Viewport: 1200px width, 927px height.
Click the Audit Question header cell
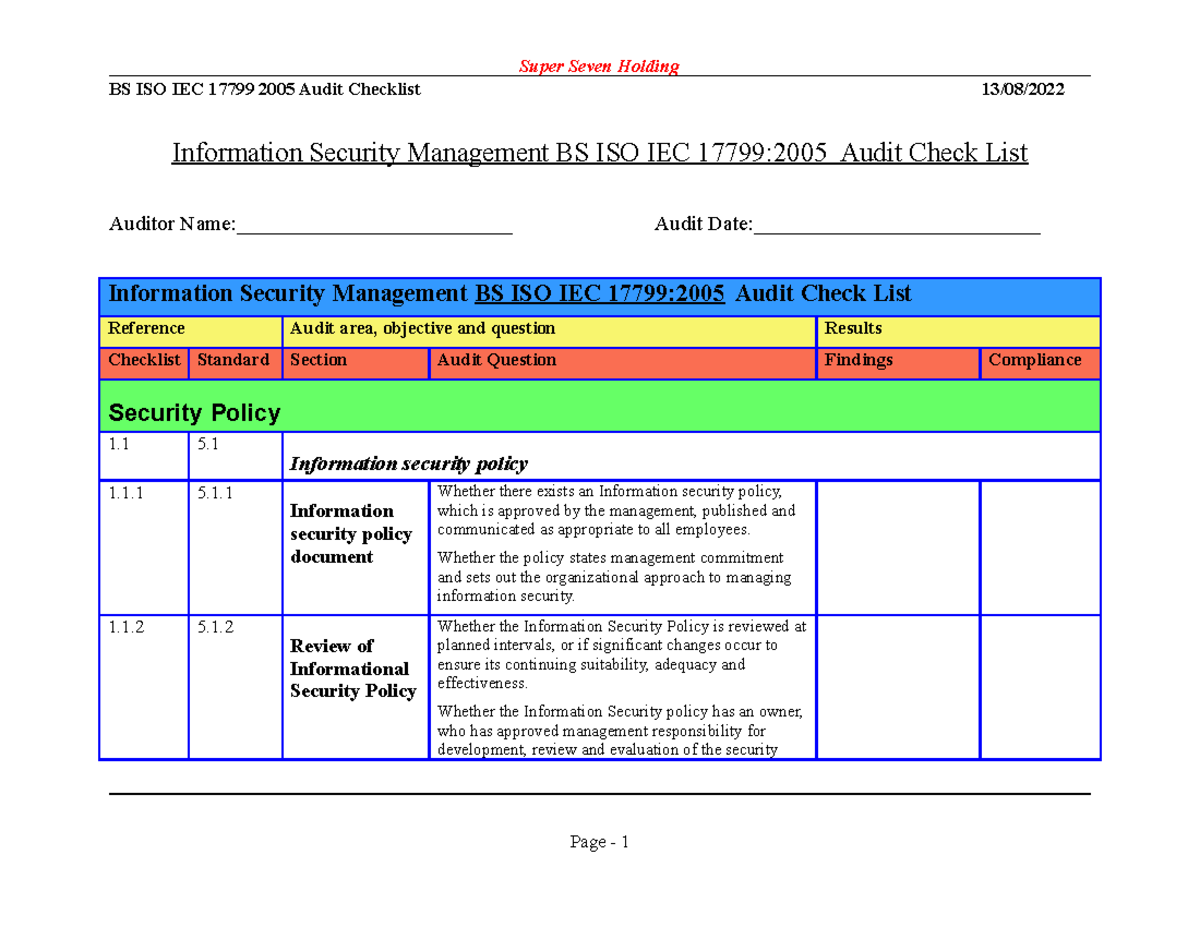point(495,361)
